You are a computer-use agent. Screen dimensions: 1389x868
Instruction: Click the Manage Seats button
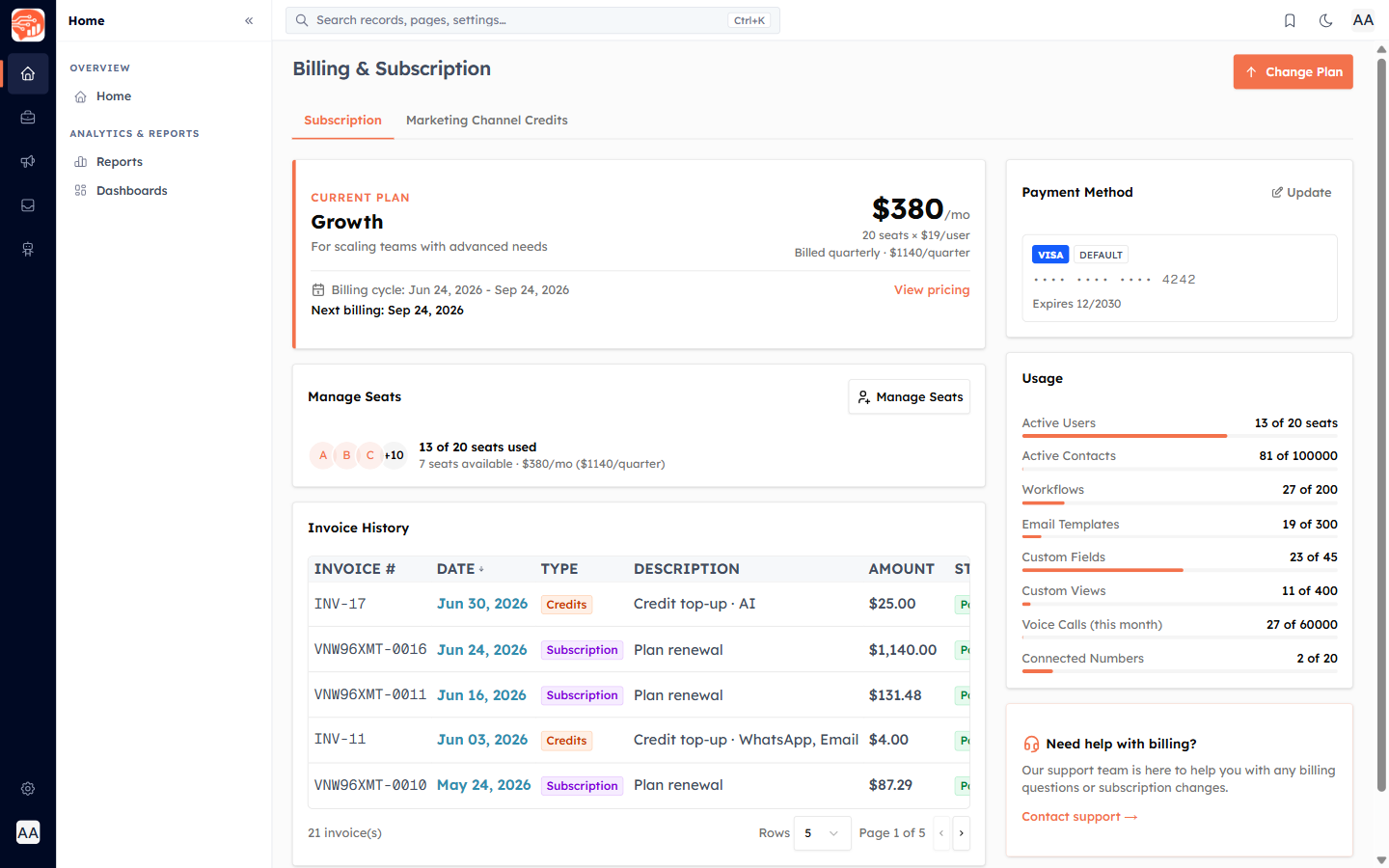[x=909, y=396]
